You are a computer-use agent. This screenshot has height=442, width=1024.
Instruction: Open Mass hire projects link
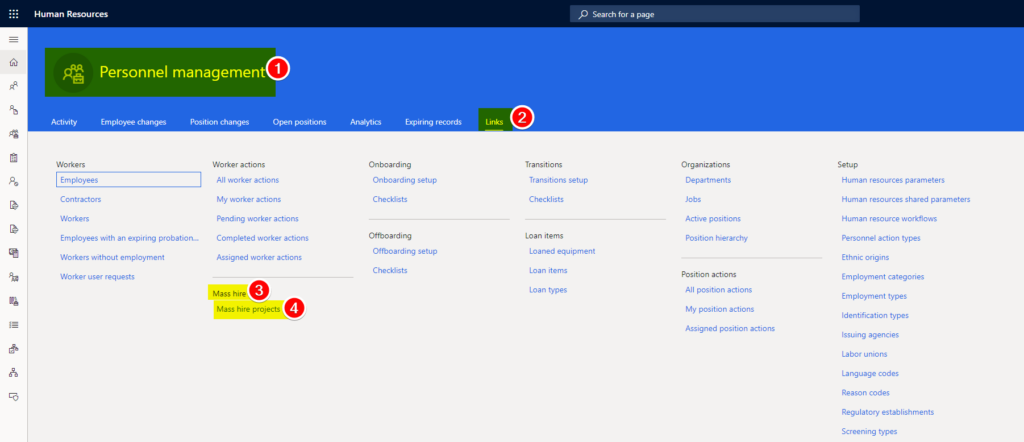248,309
